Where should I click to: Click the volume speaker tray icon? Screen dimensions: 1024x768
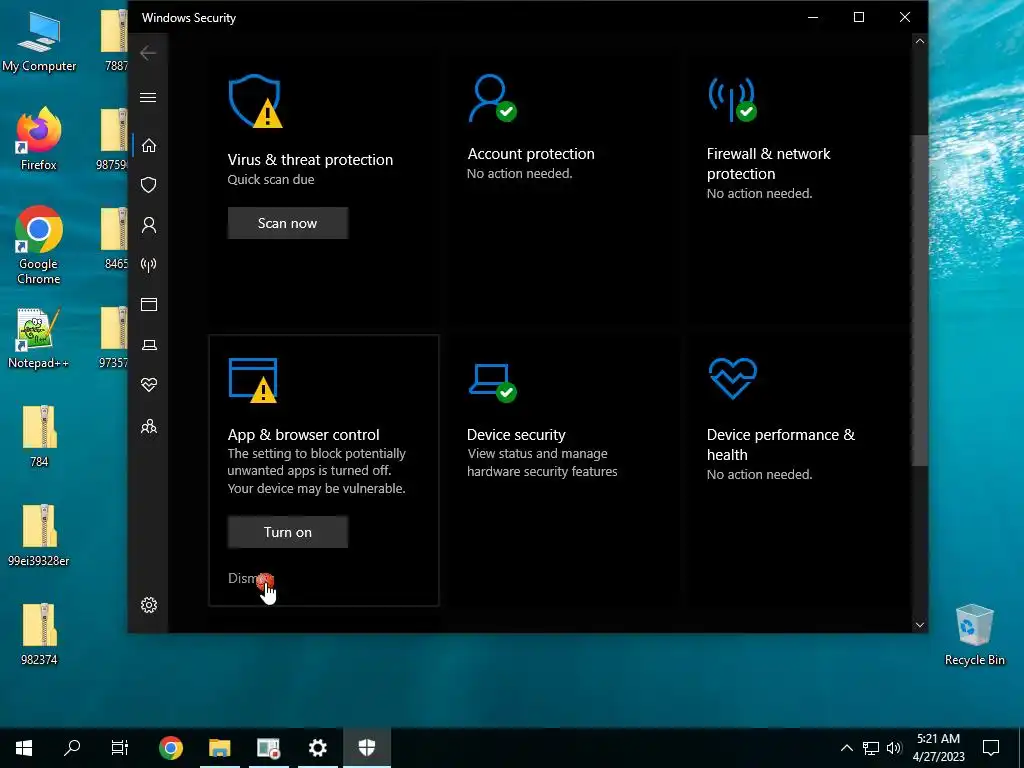pyautogui.click(x=894, y=748)
